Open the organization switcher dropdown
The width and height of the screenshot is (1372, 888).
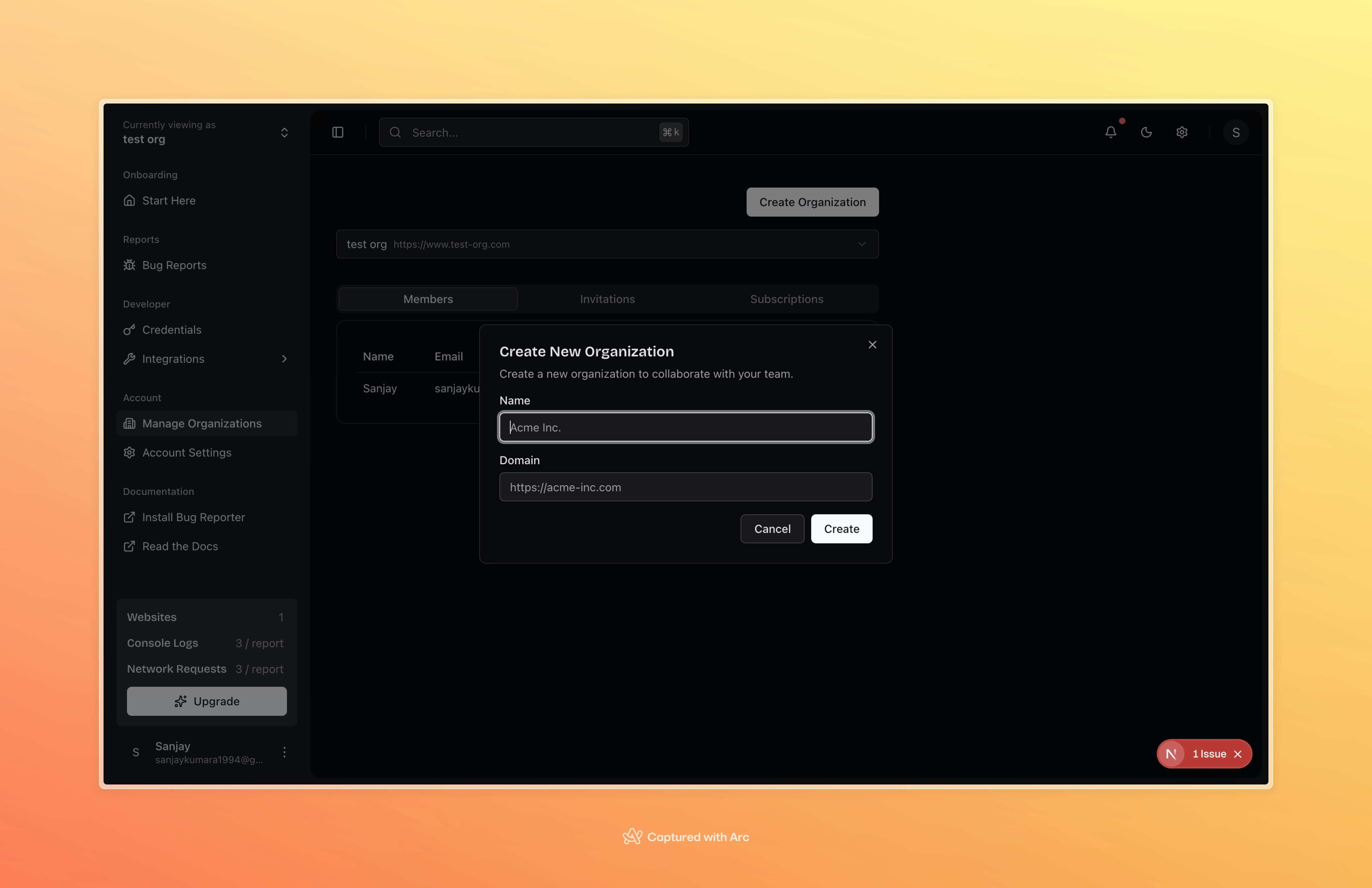[284, 133]
